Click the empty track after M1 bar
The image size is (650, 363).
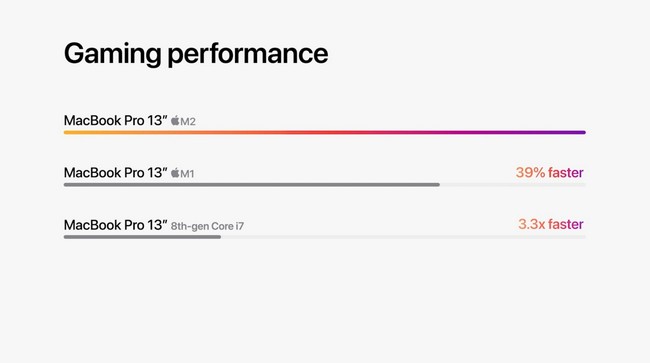(x=513, y=185)
